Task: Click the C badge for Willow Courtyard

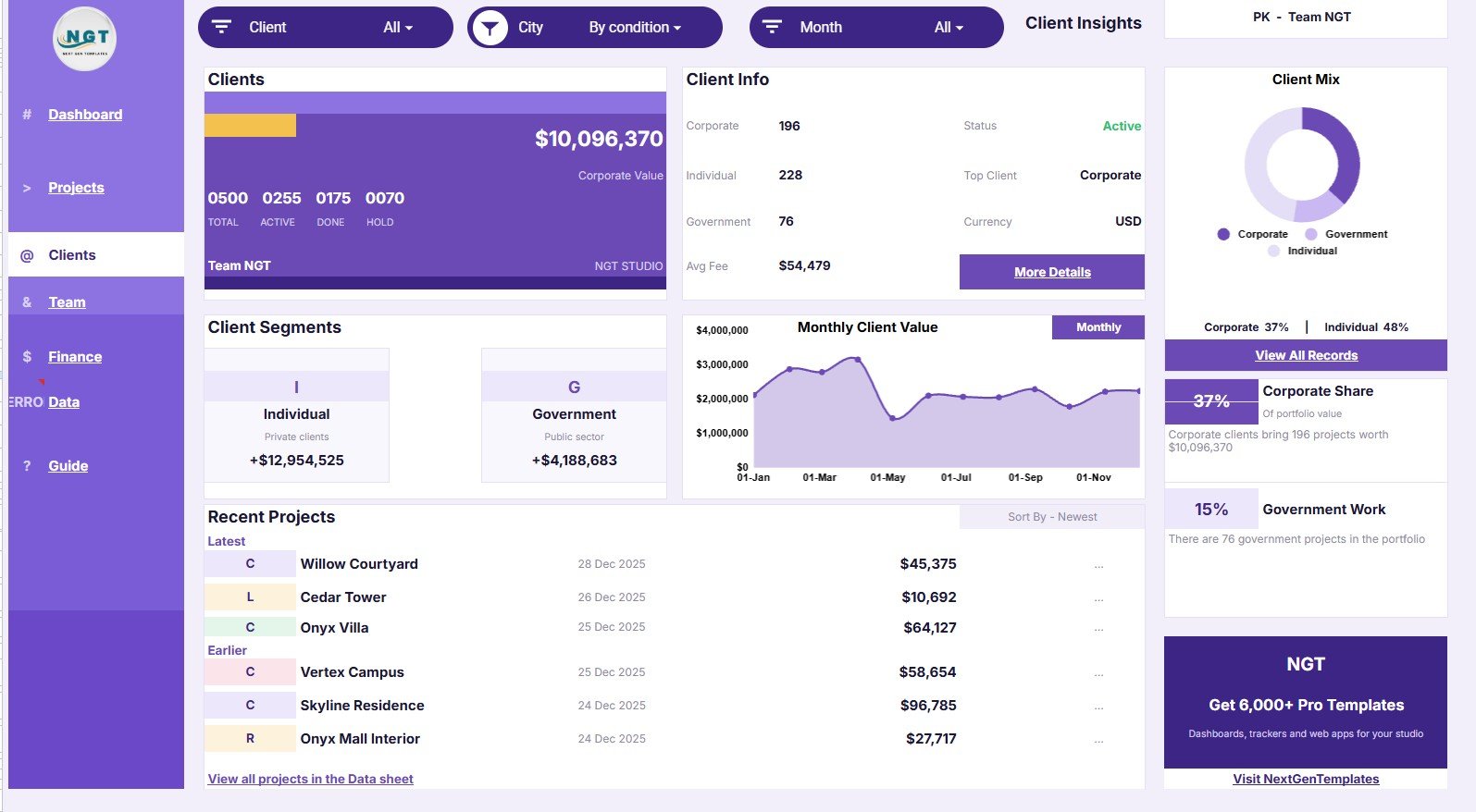Action: coord(250,563)
